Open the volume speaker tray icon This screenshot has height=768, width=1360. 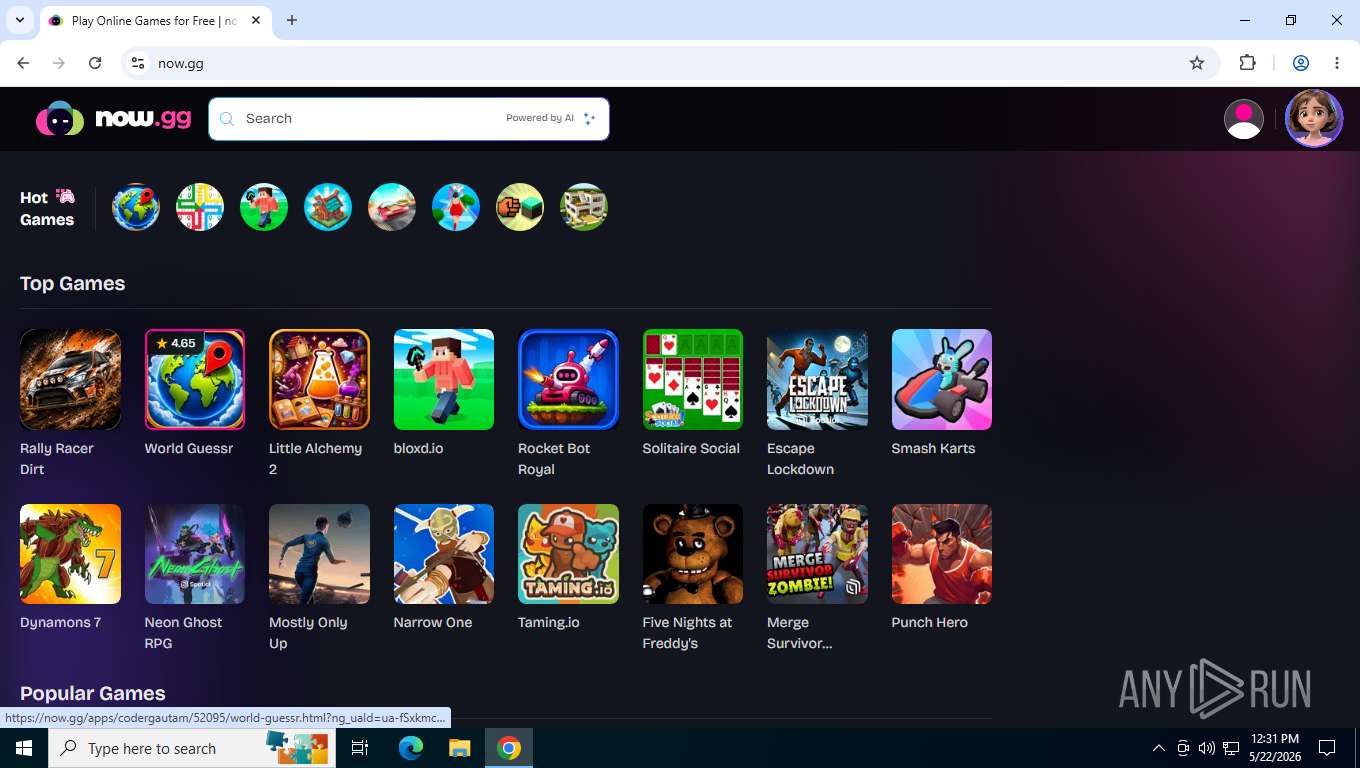(x=1207, y=748)
